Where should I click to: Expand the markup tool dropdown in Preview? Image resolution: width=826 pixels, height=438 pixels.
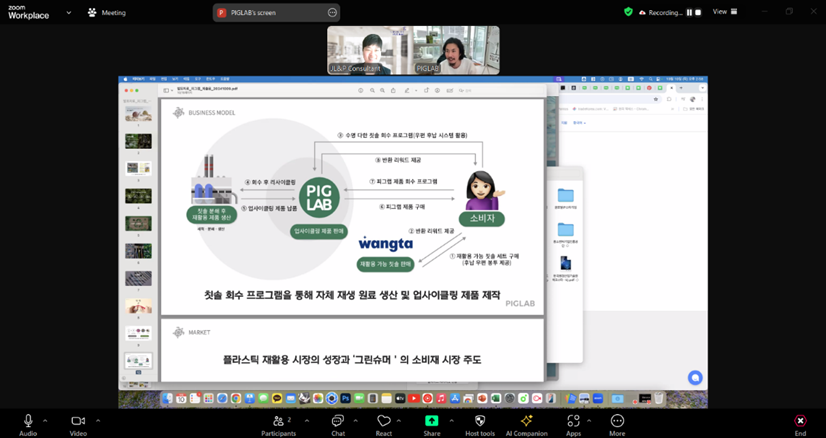tap(416, 91)
